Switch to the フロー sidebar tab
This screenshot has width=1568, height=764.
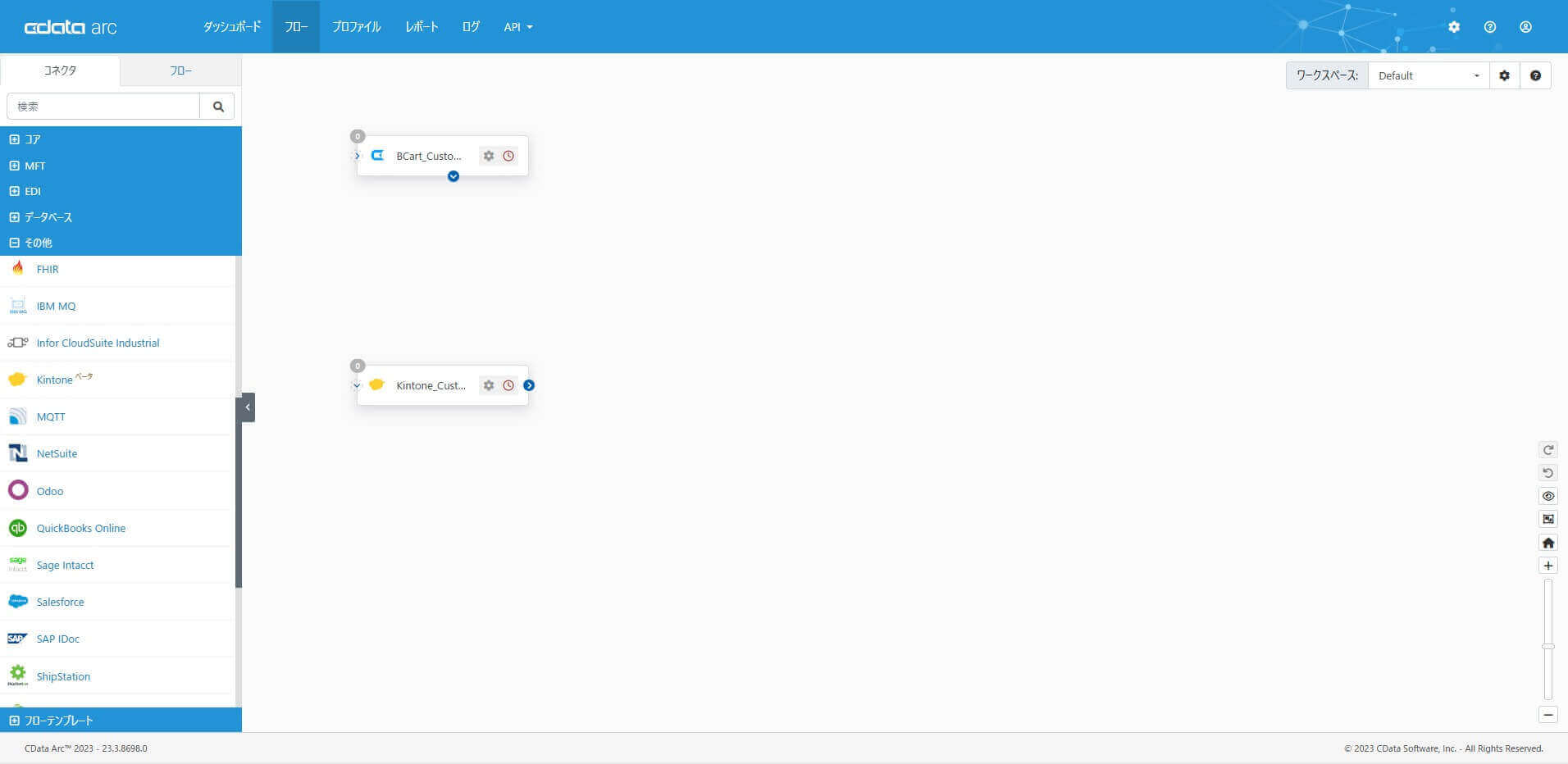(181, 70)
